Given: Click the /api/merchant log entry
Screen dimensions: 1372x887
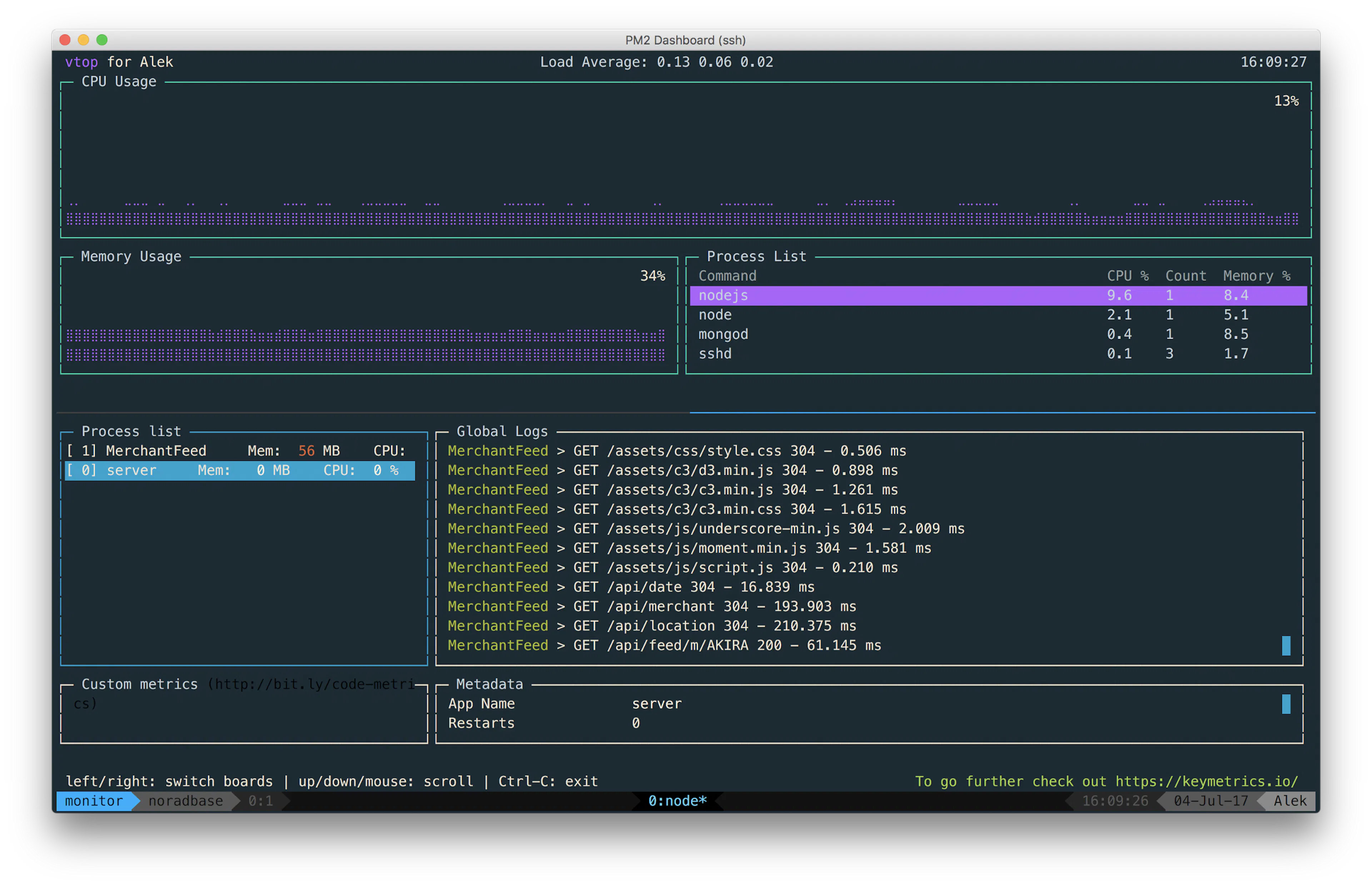Looking at the screenshot, I should (x=652, y=607).
